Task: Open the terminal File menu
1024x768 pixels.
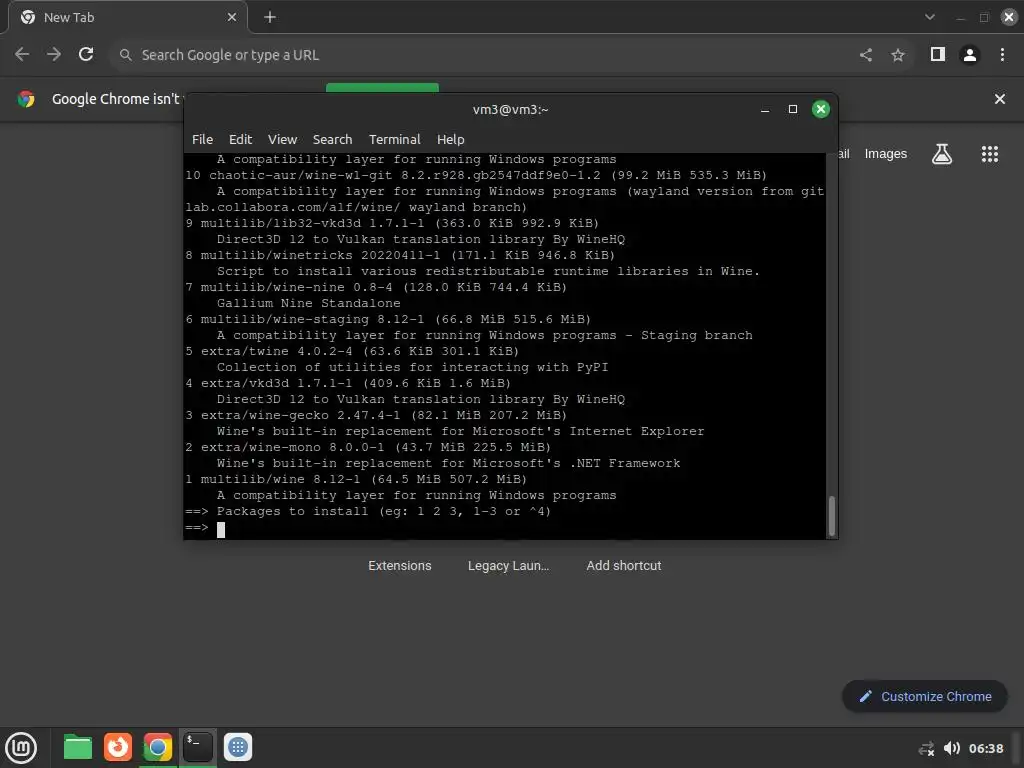Action: coord(202,139)
